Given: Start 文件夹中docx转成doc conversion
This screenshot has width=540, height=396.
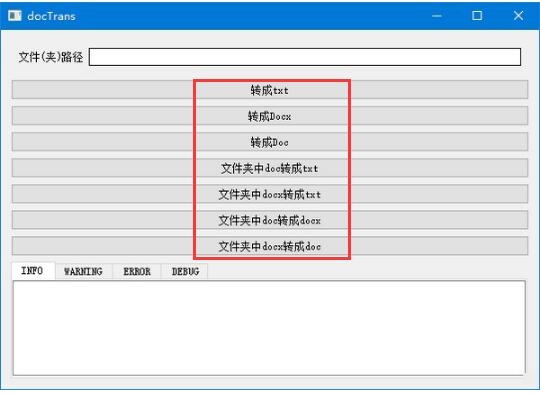Looking at the screenshot, I should click(270, 246).
